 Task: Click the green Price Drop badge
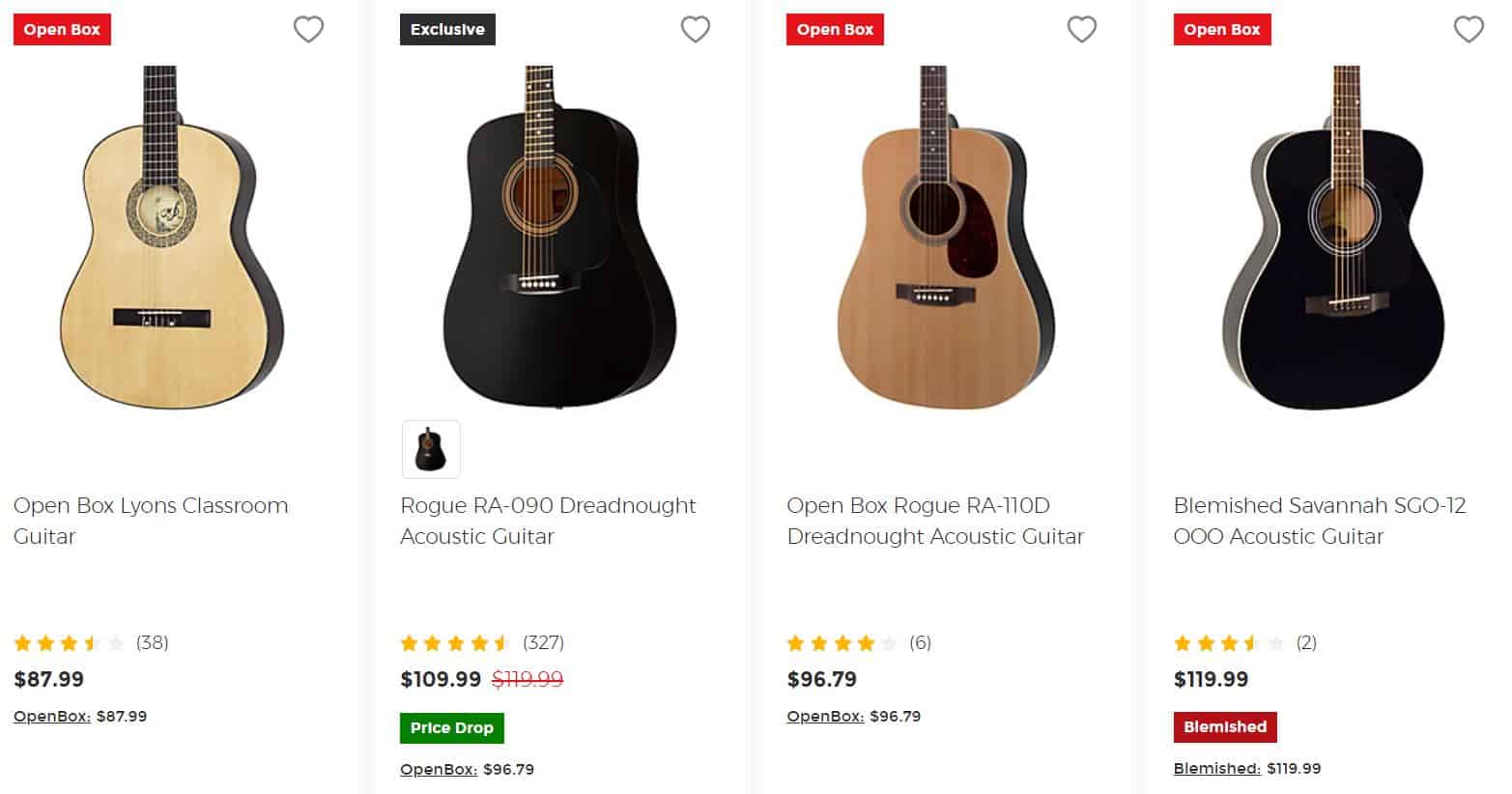click(x=451, y=727)
